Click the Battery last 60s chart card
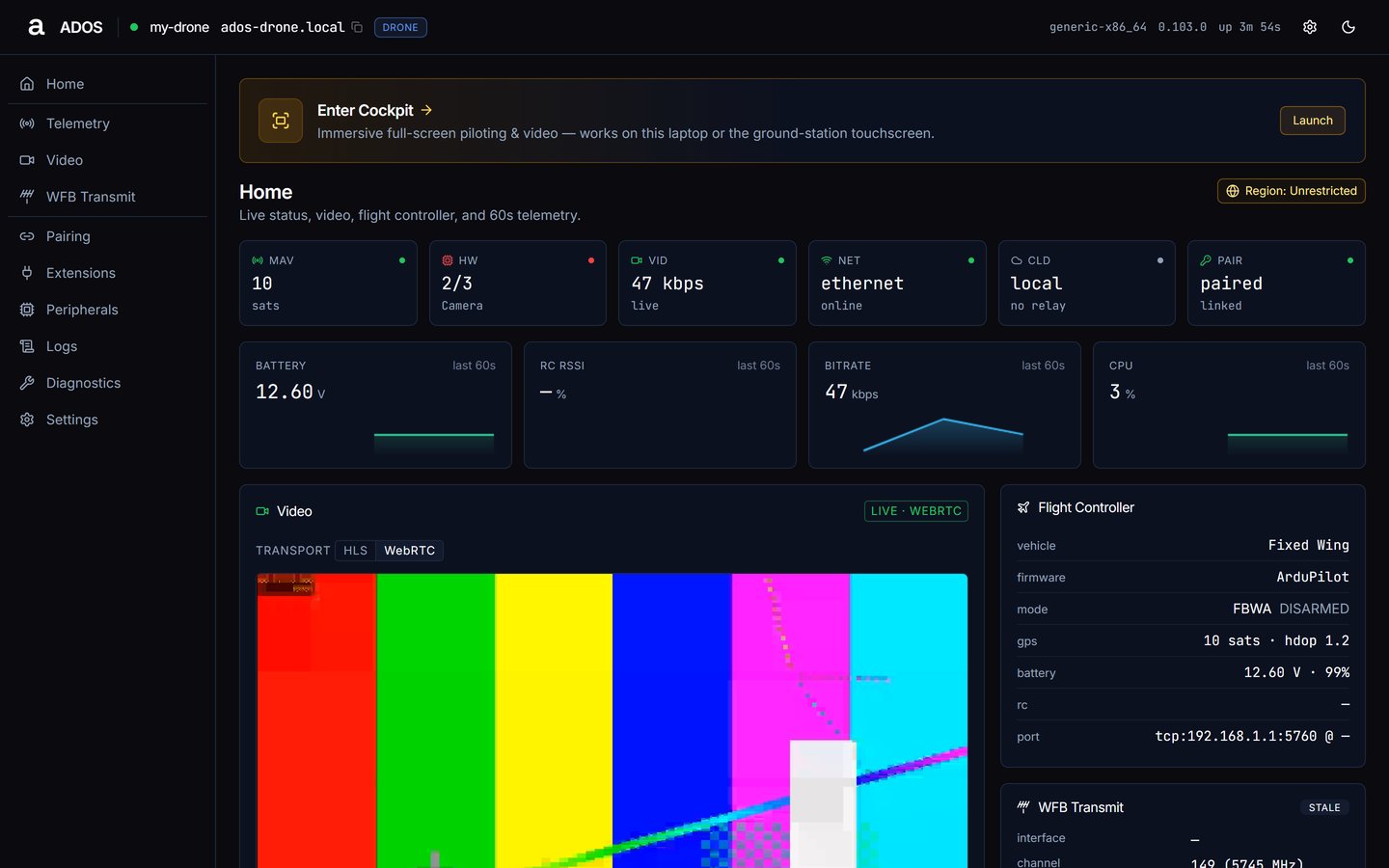 tap(375, 405)
